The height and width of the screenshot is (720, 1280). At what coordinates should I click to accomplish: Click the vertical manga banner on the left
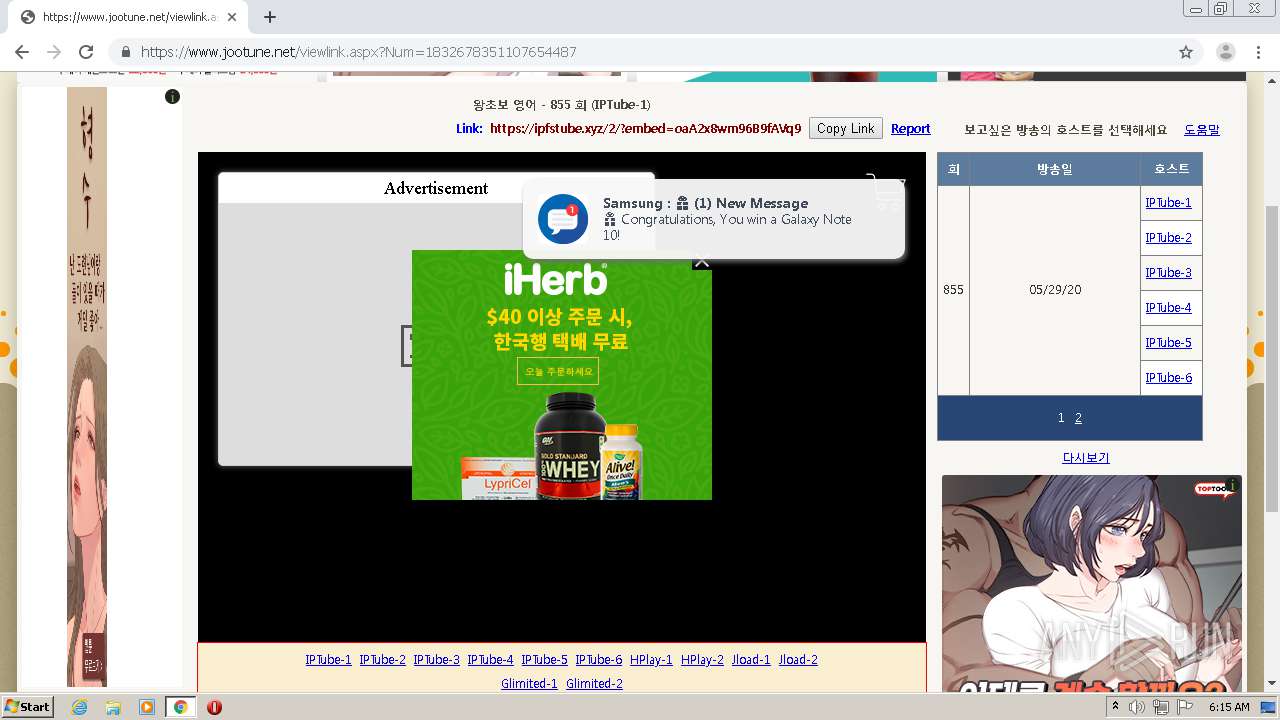(x=87, y=387)
